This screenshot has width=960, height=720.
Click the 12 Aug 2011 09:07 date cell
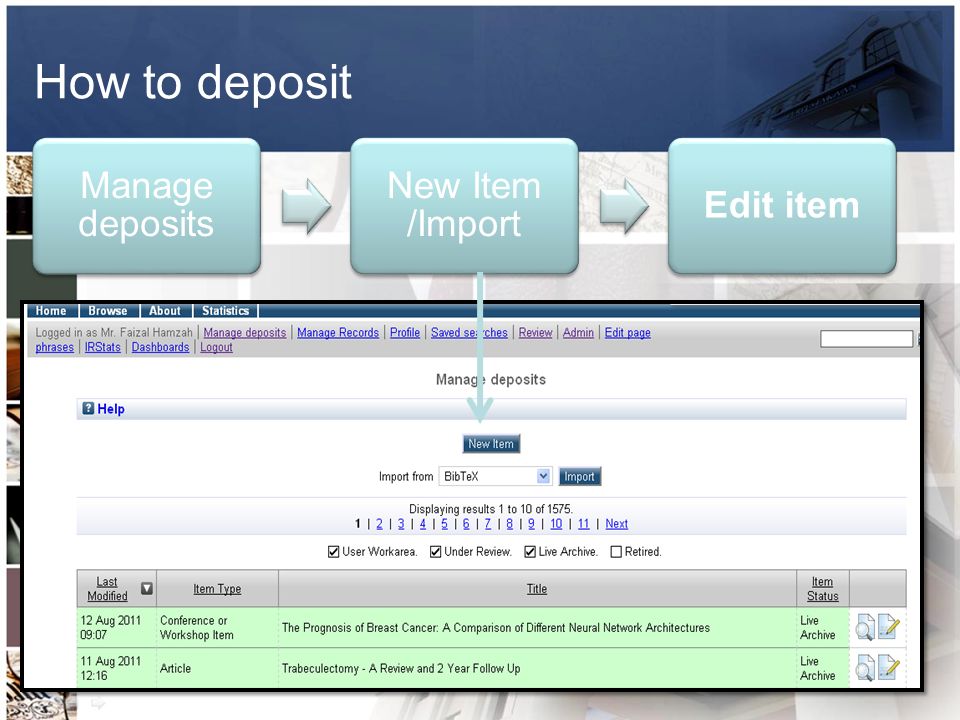tap(116, 628)
